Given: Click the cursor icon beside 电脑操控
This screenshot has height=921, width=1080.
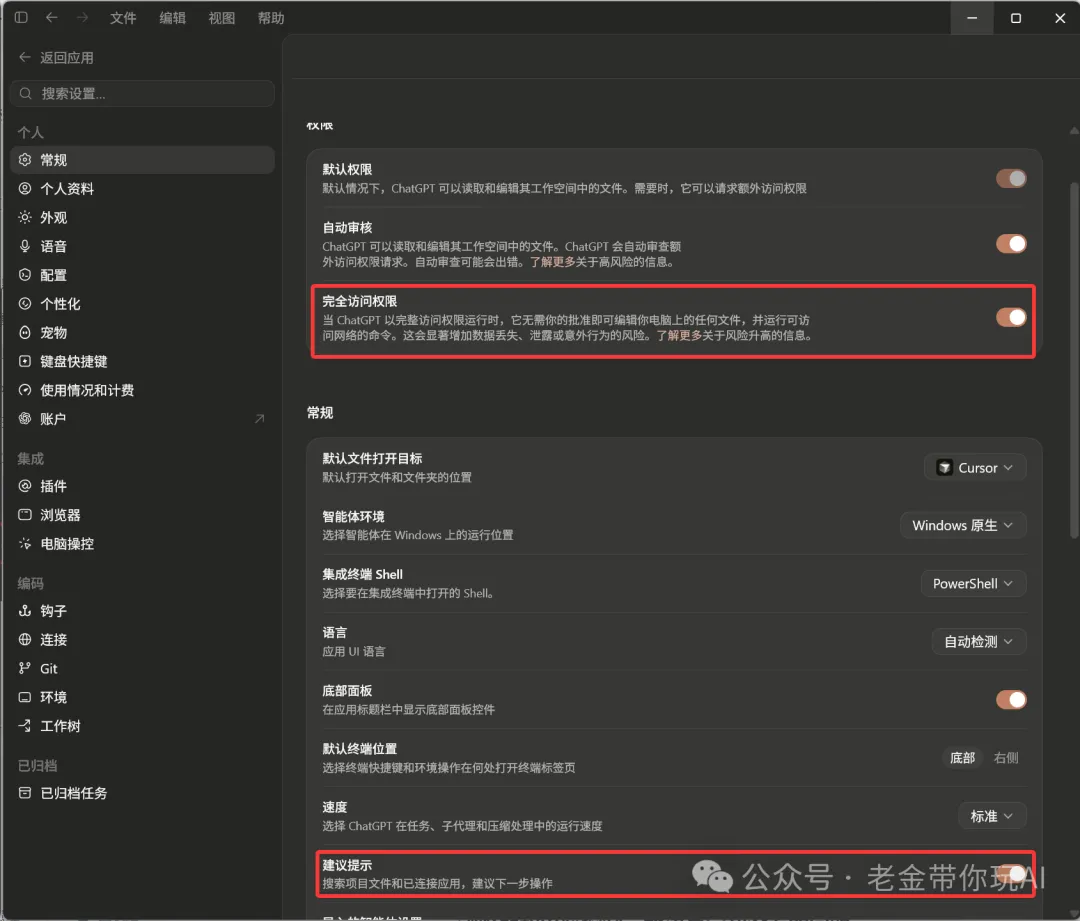Looking at the screenshot, I should (x=25, y=544).
